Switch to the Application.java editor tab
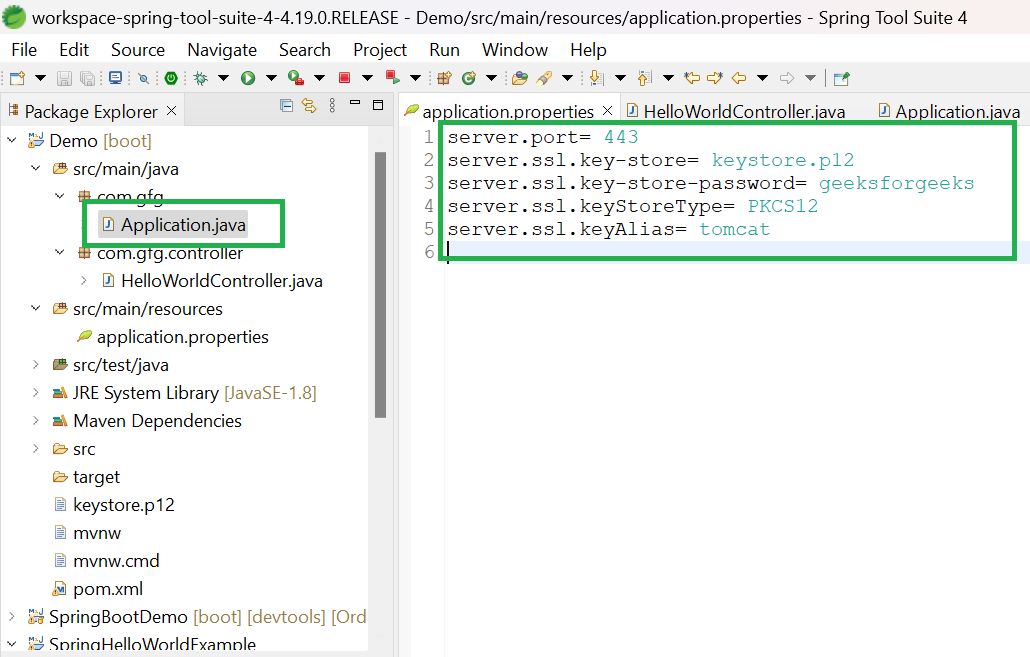The width and height of the screenshot is (1030, 657). (x=949, y=112)
